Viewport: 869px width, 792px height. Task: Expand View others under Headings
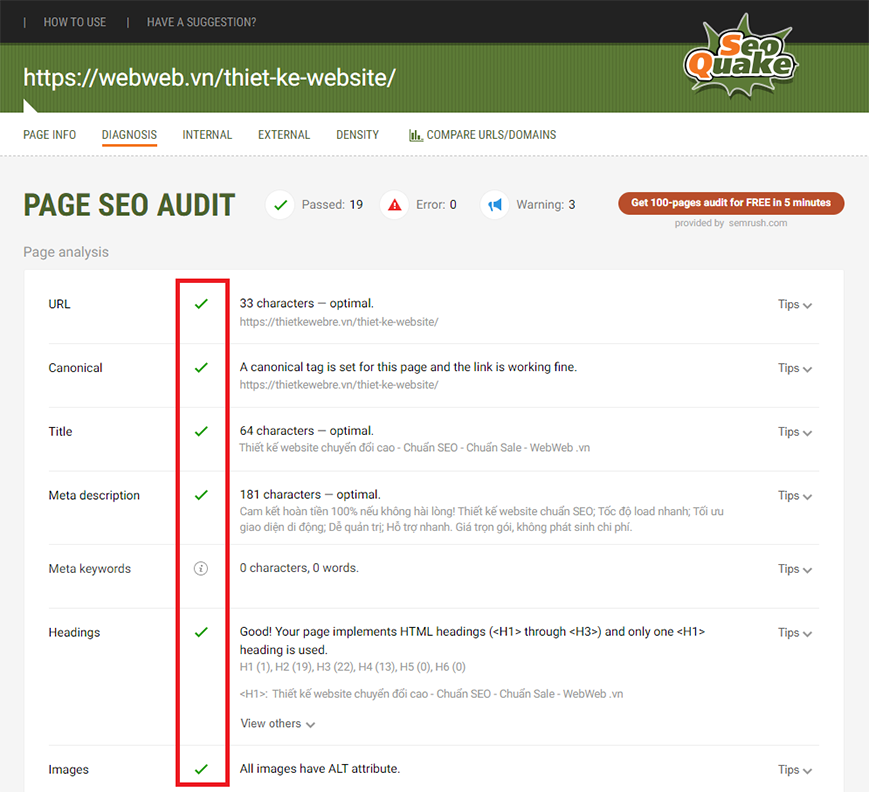point(277,724)
